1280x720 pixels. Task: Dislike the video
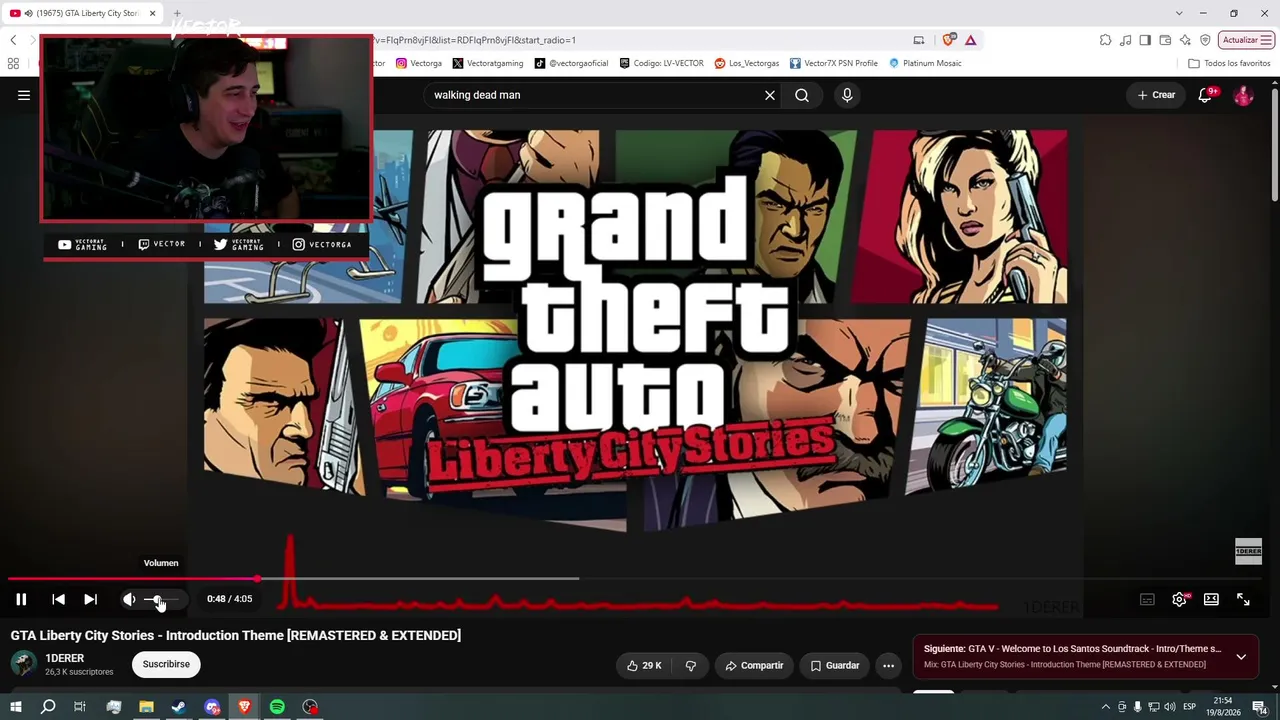(x=690, y=665)
